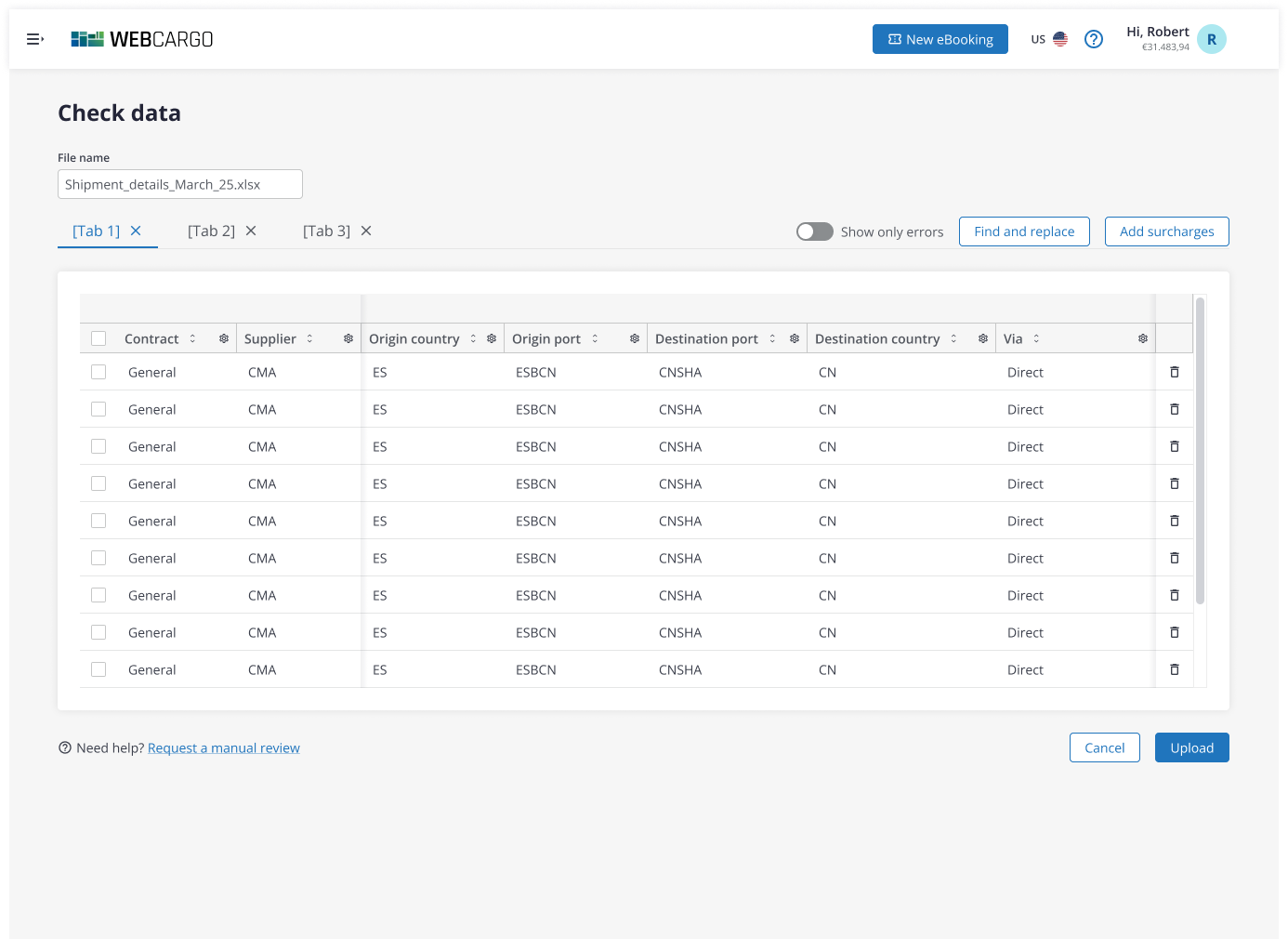Open Robert's avatar profile icon
Screen dimensions: 1288x939
(x=1212, y=39)
